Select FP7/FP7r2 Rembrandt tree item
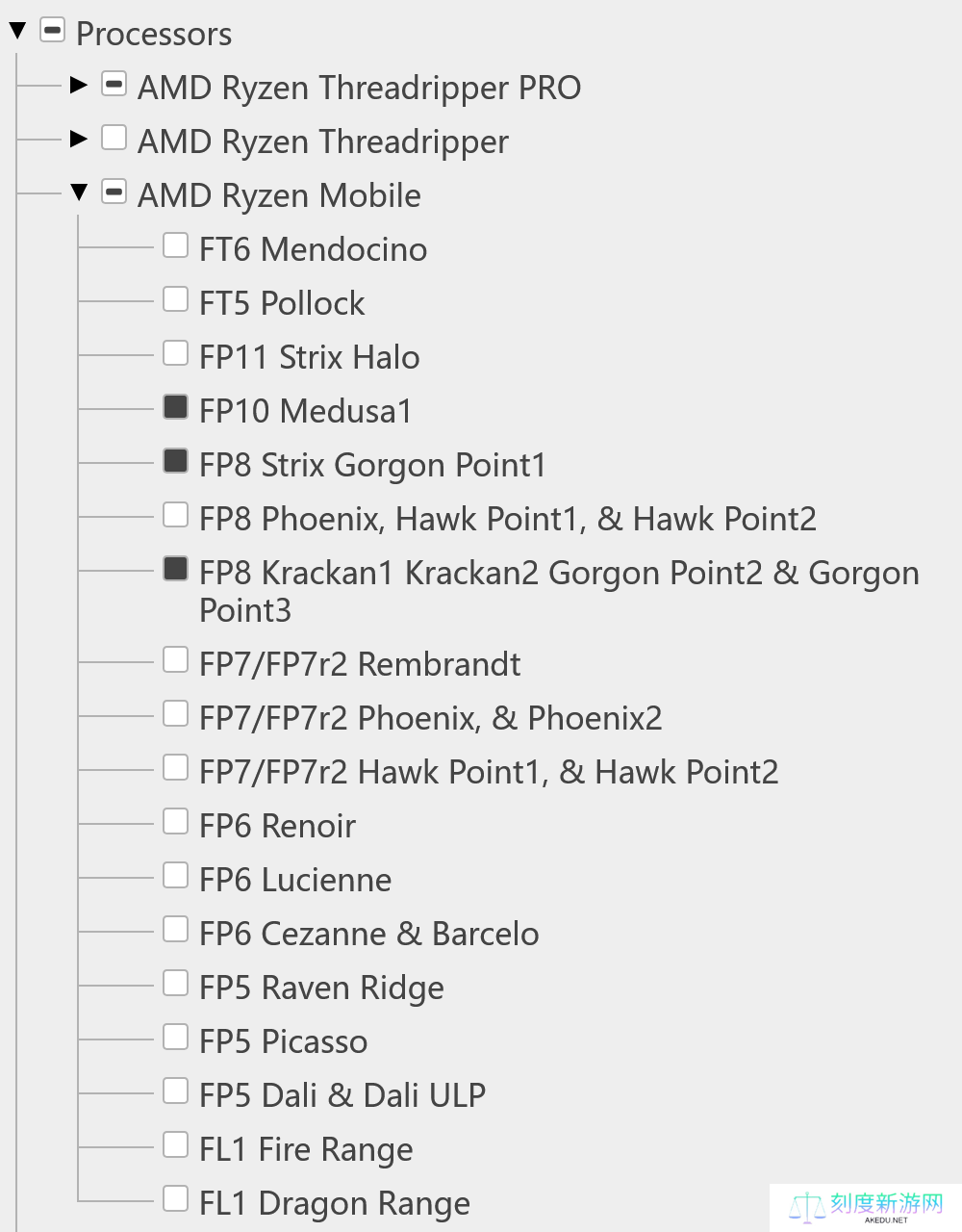 [x=360, y=664]
